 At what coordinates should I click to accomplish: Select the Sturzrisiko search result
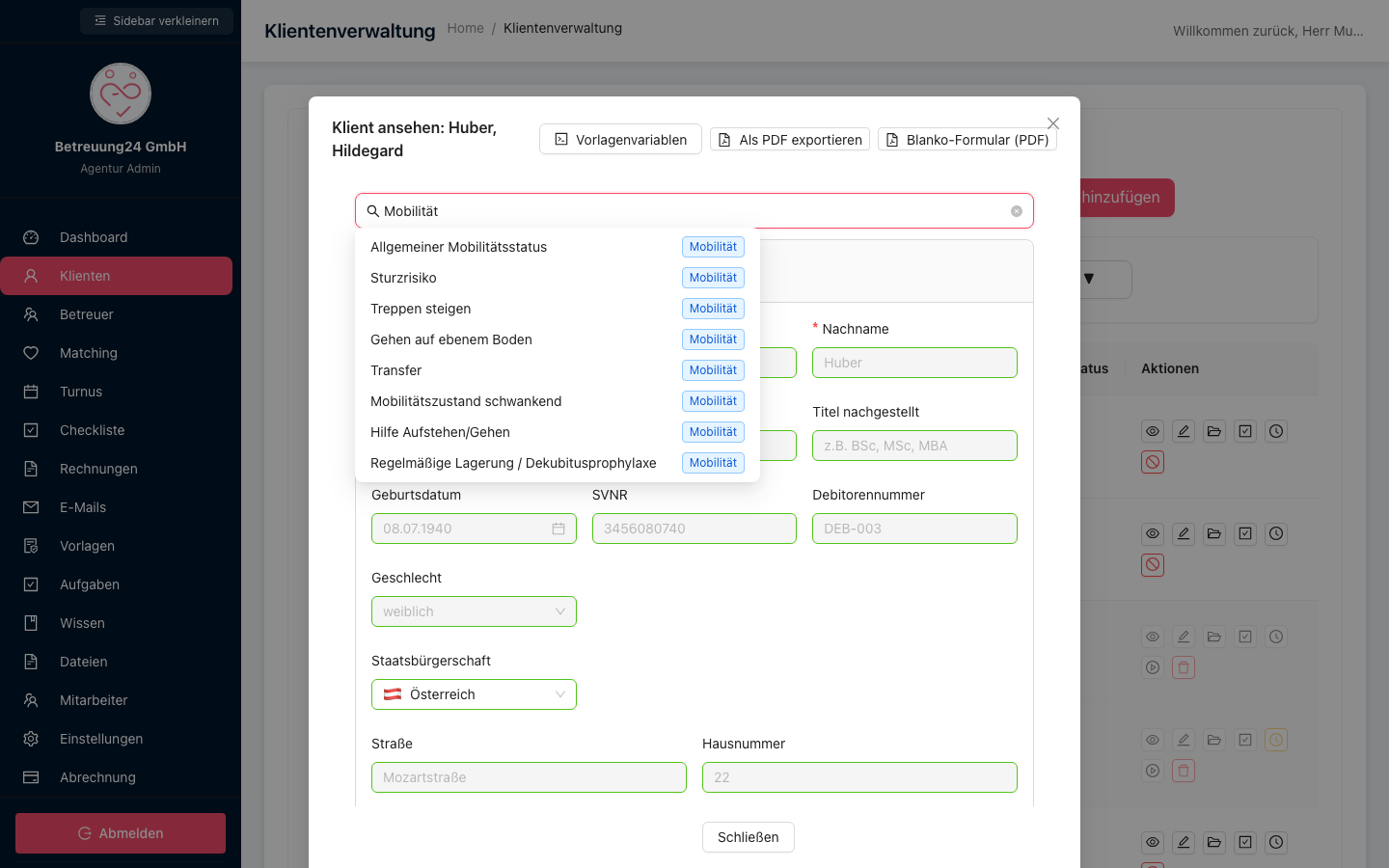[558, 278]
